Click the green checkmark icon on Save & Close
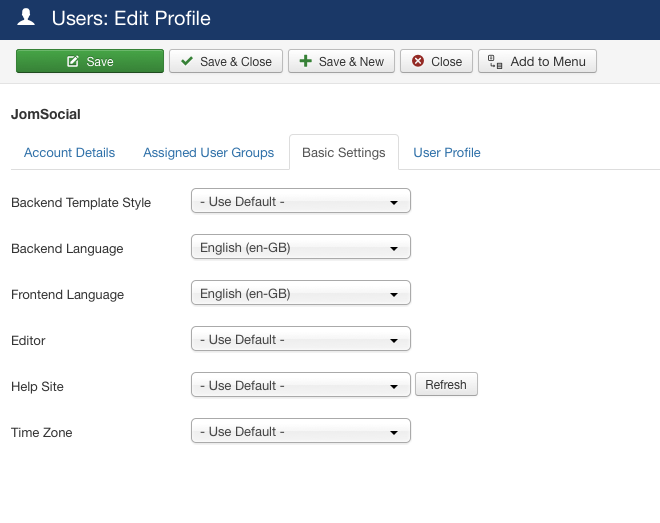660x523 pixels. pos(187,61)
